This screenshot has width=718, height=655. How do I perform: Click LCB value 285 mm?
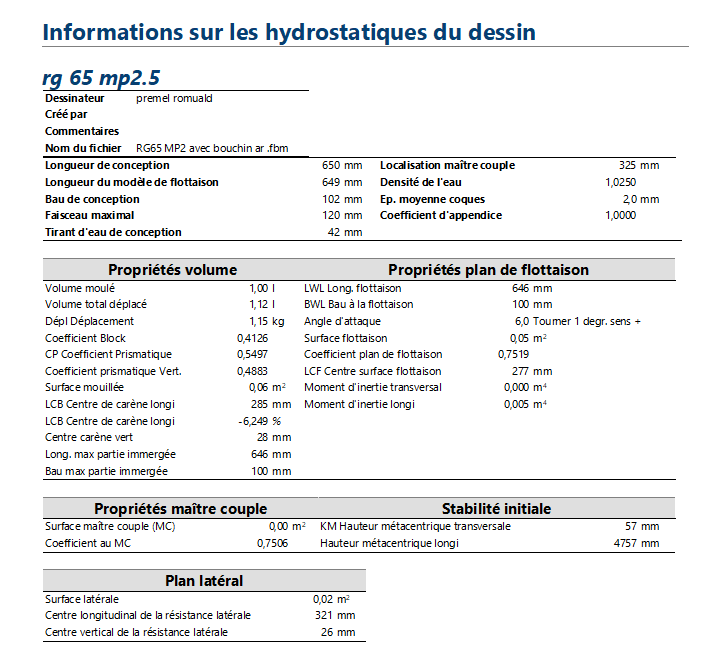point(271,404)
